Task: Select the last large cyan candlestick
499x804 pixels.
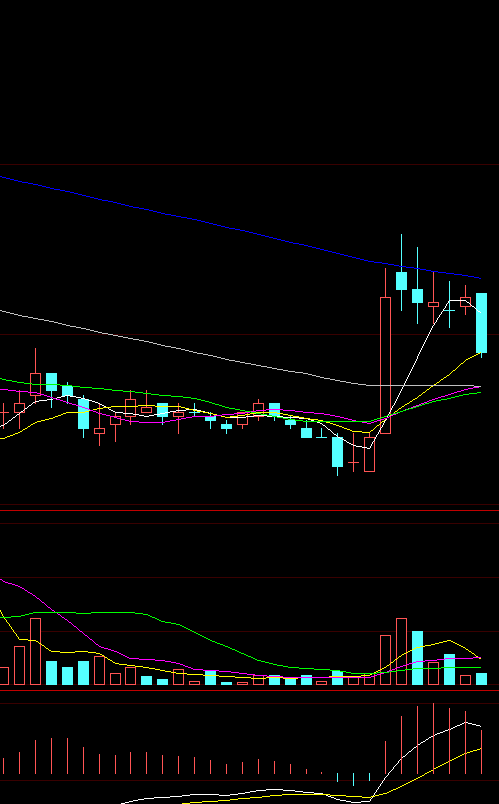Action: pyautogui.click(x=481, y=324)
